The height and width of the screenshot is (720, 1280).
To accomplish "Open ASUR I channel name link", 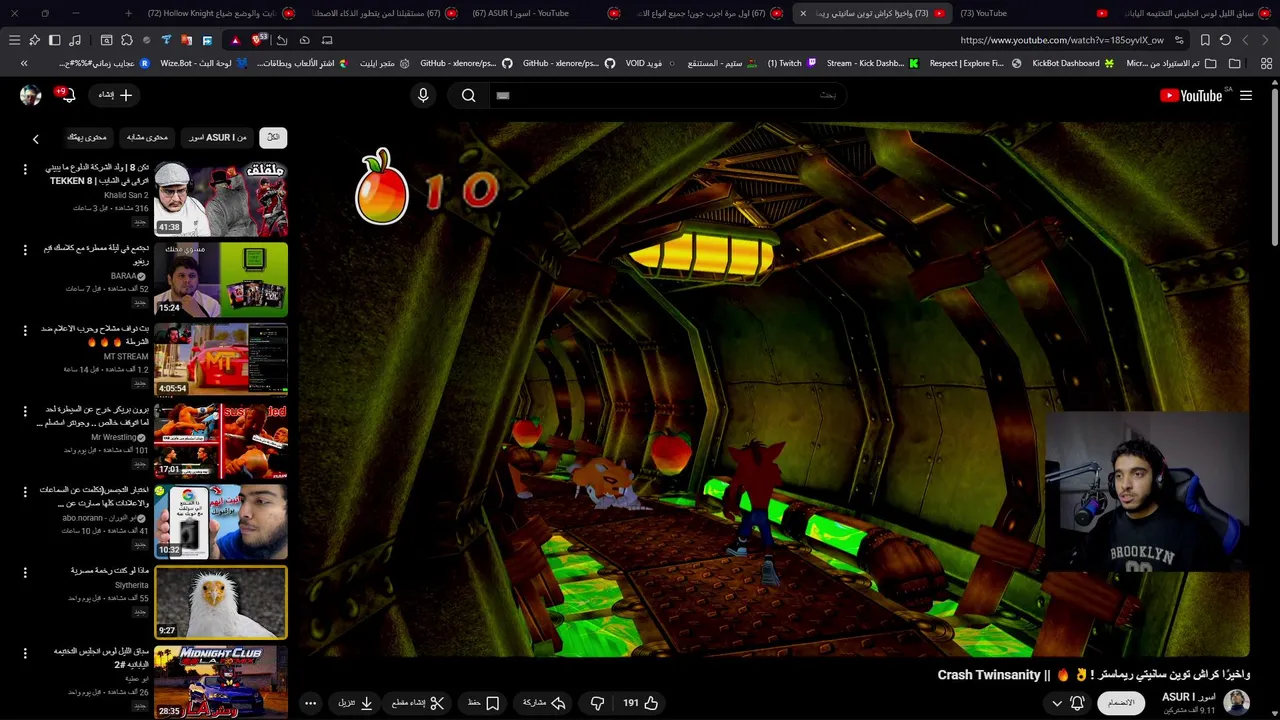I will pyautogui.click(x=1189, y=697).
